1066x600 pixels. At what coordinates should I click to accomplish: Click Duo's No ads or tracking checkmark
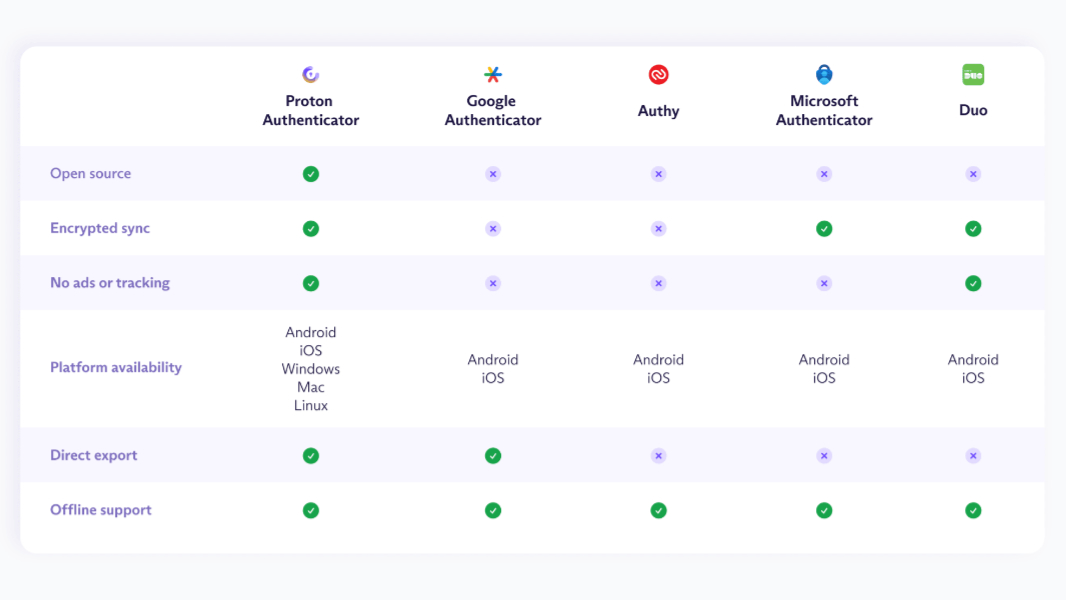(973, 283)
